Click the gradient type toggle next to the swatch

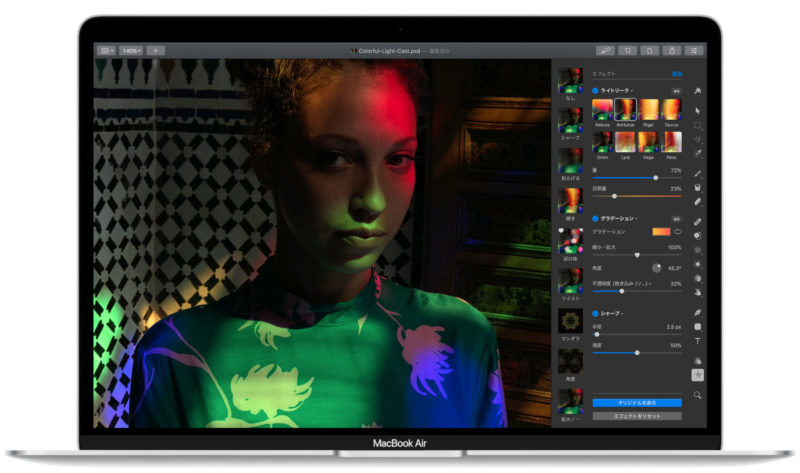[x=678, y=232]
